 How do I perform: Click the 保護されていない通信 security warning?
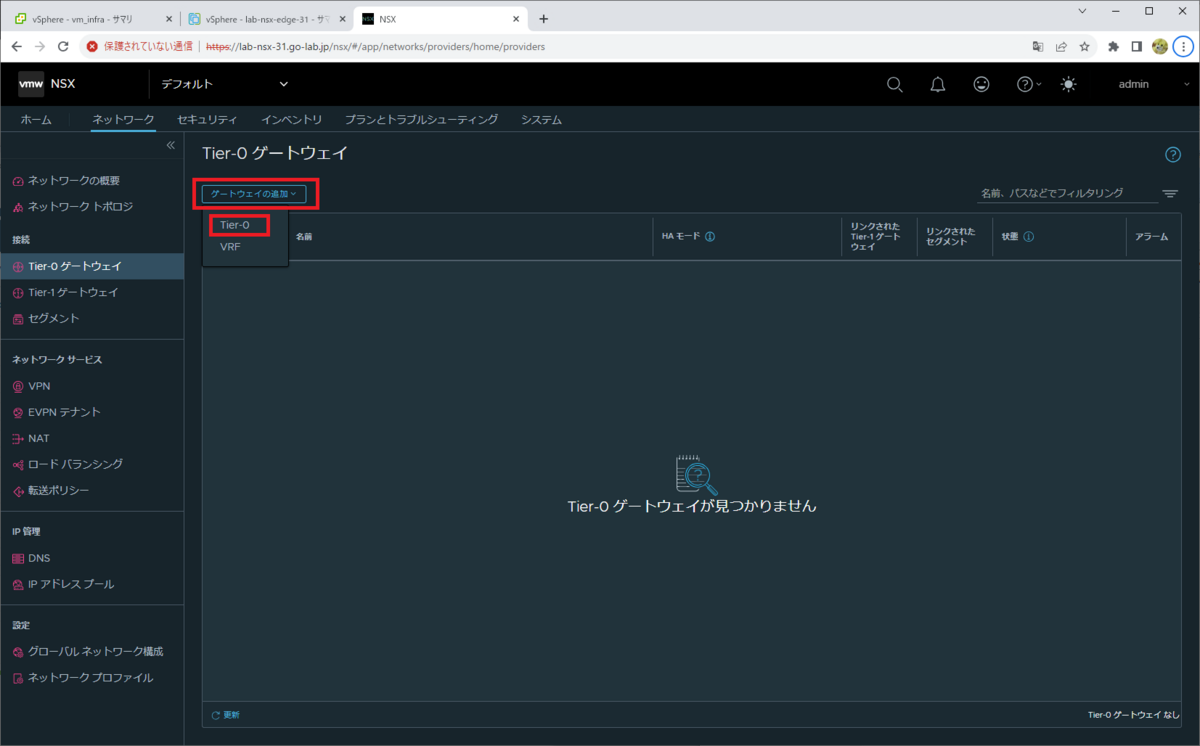click(140, 46)
